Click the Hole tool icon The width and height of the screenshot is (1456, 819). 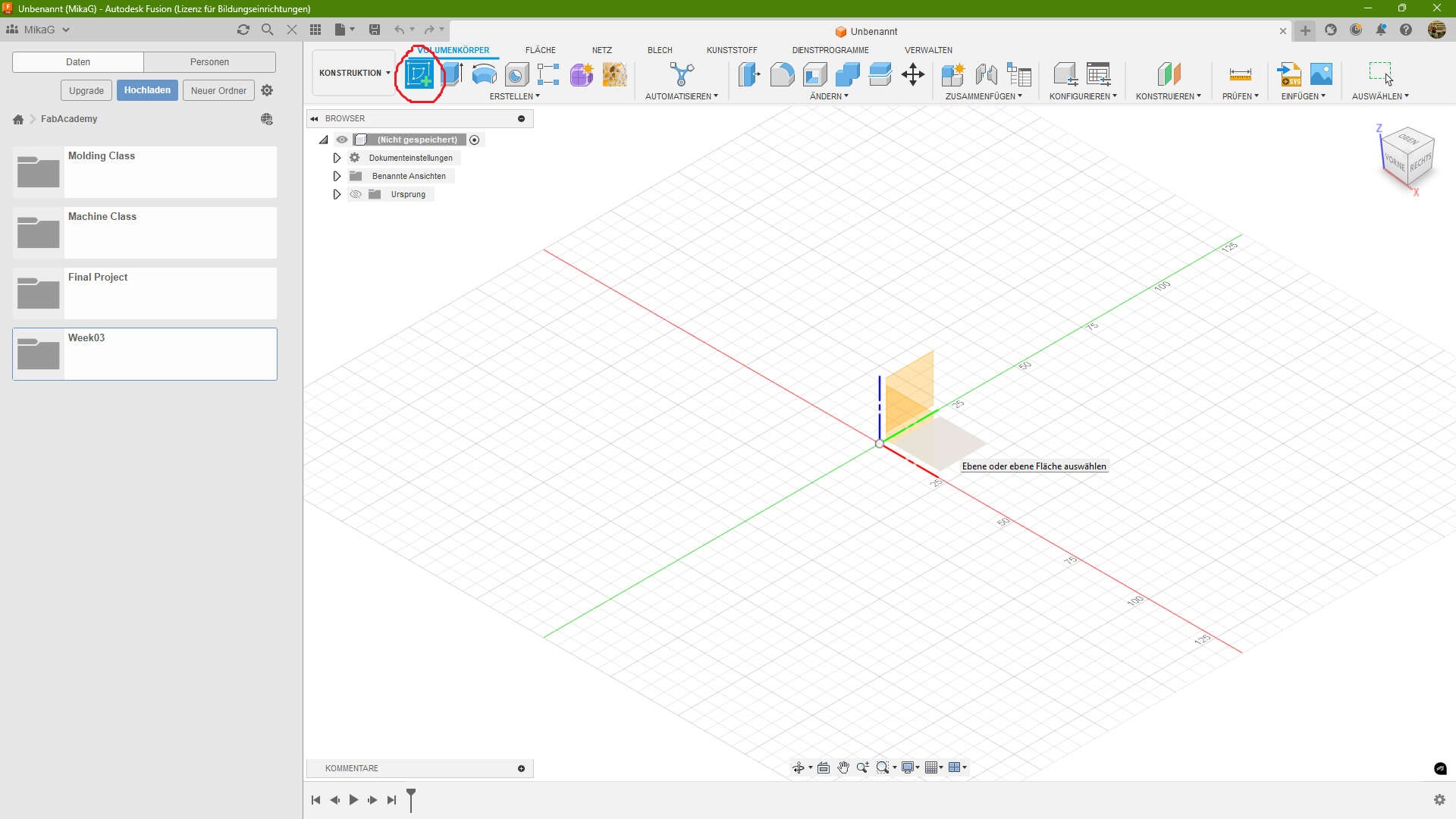click(516, 74)
